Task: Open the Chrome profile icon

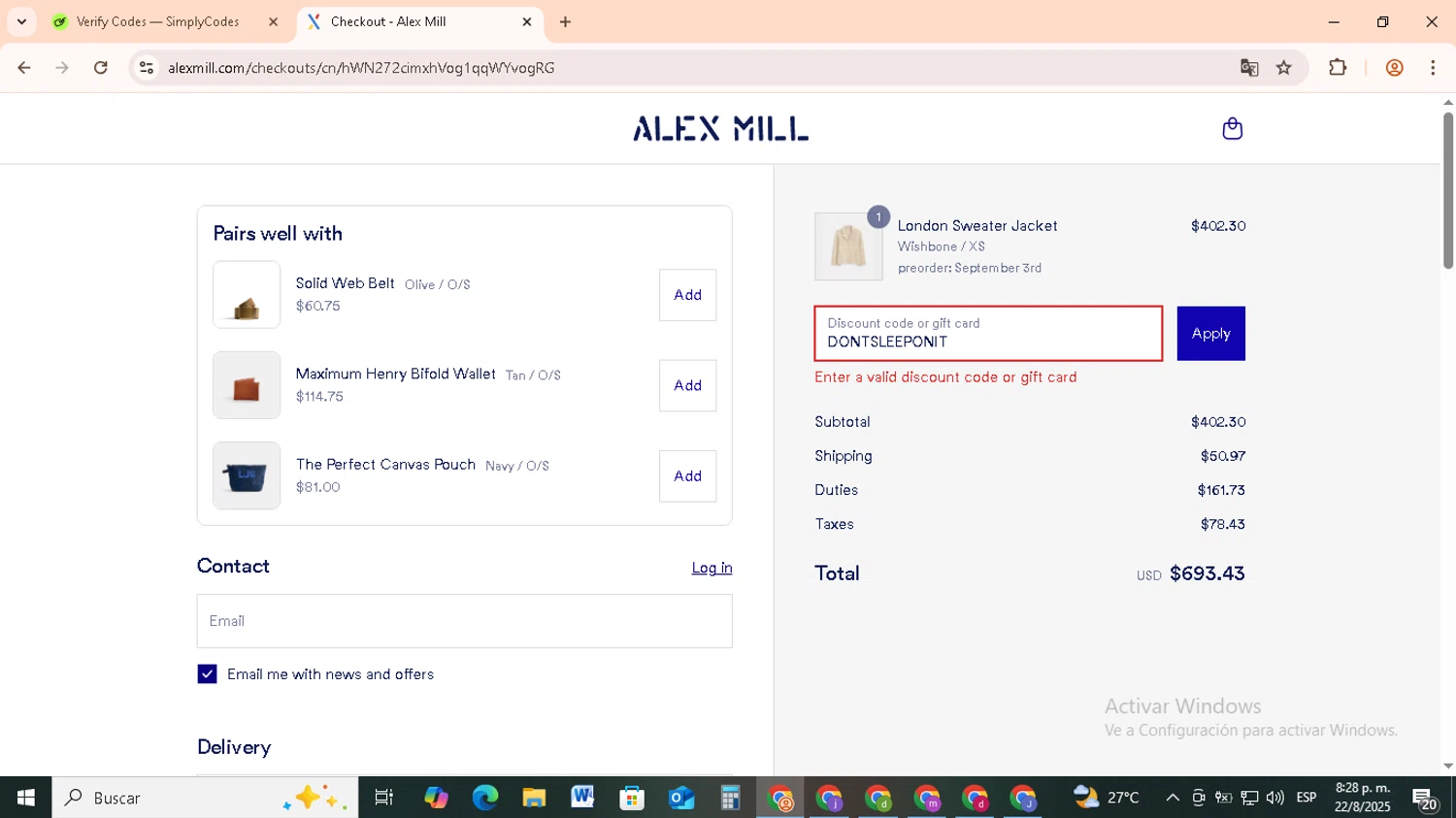Action: [1395, 68]
